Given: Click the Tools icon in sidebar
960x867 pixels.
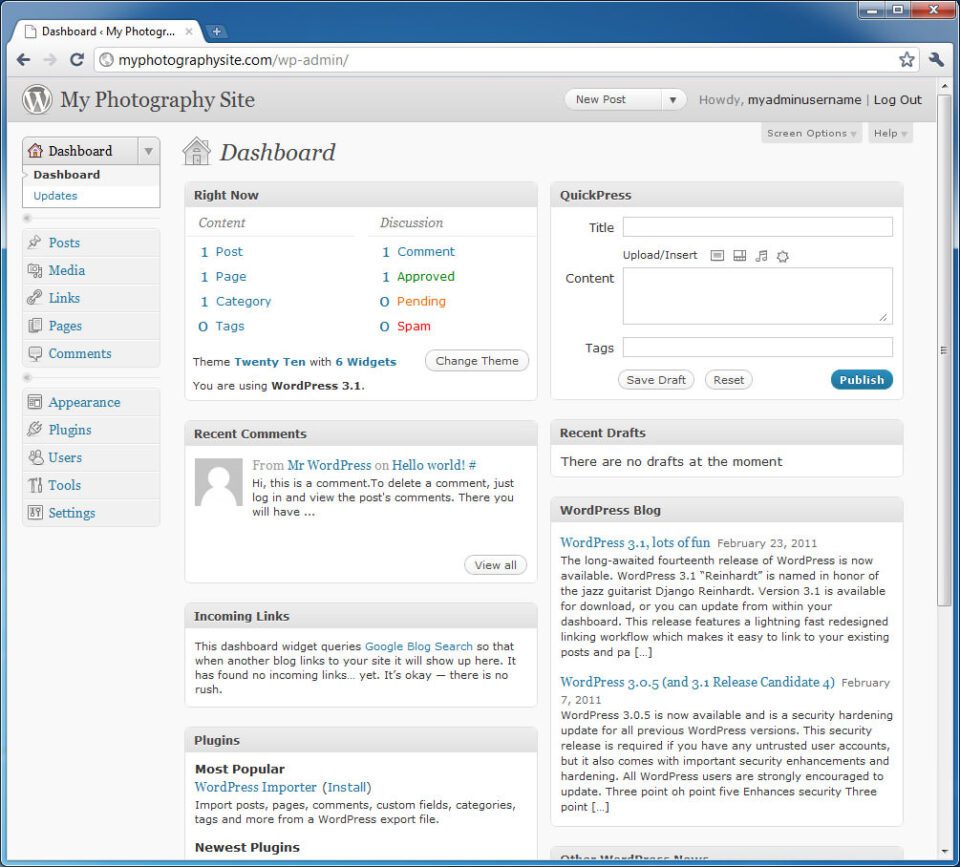Looking at the screenshot, I should [x=35, y=485].
